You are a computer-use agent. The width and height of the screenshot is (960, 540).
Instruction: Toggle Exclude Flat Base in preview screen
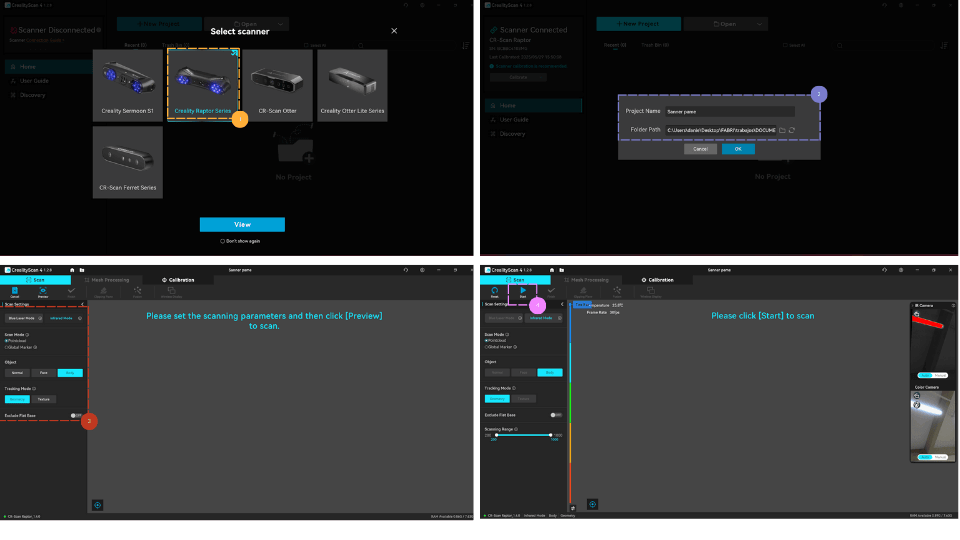point(76,415)
